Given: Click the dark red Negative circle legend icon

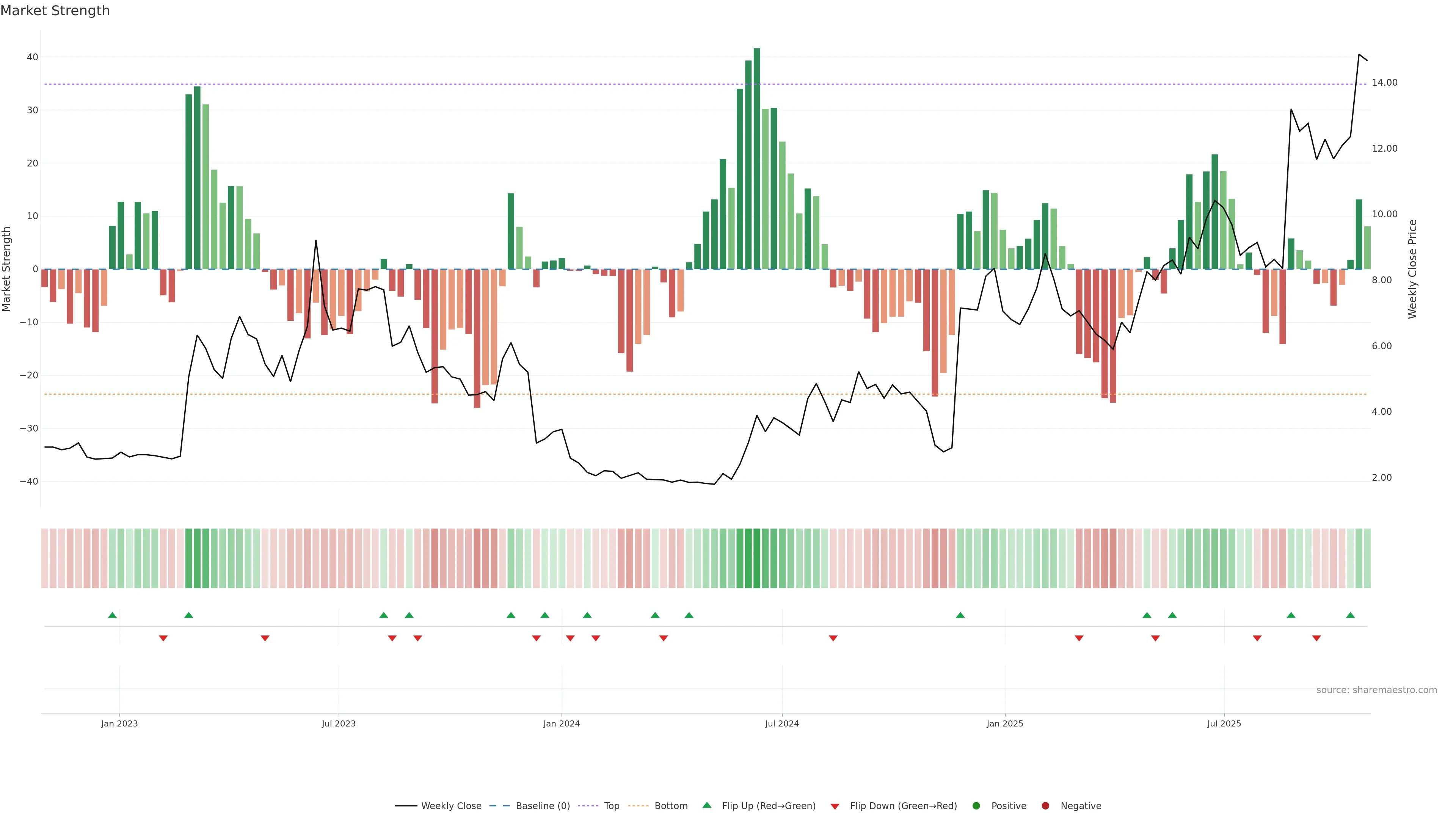Looking at the screenshot, I should [1045, 806].
